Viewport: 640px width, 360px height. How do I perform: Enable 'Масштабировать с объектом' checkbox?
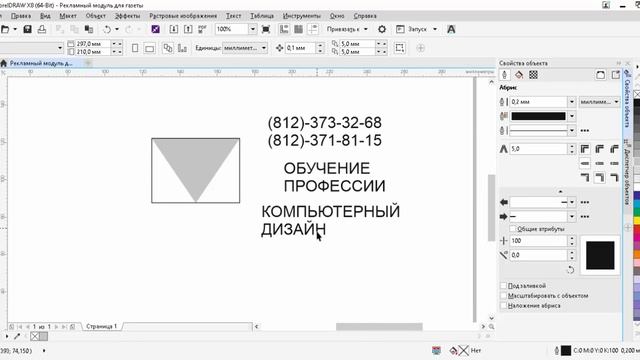pyautogui.click(x=503, y=296)
